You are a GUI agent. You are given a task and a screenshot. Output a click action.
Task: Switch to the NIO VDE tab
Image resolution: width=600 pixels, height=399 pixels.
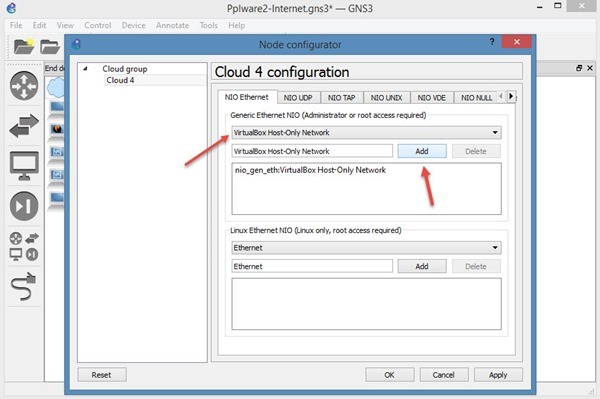click(432, 98)
